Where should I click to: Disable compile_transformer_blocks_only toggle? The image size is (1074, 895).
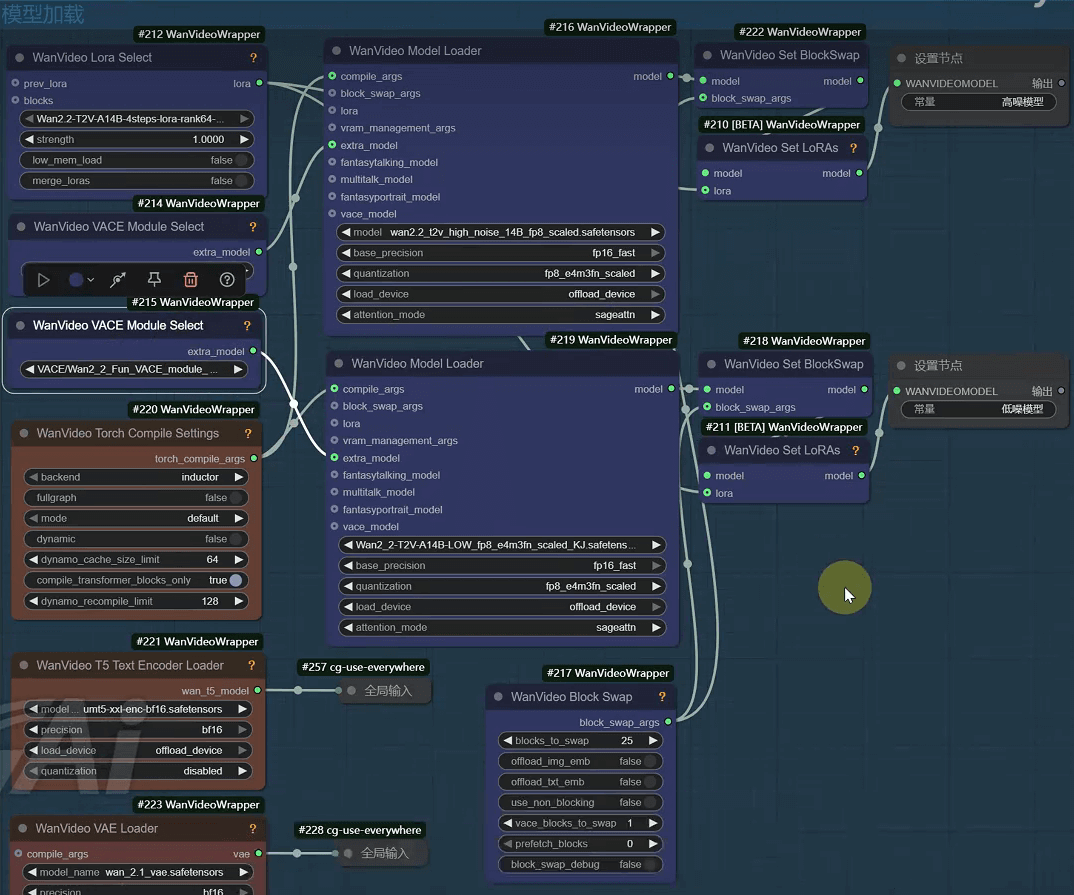(x=136, y=580)
